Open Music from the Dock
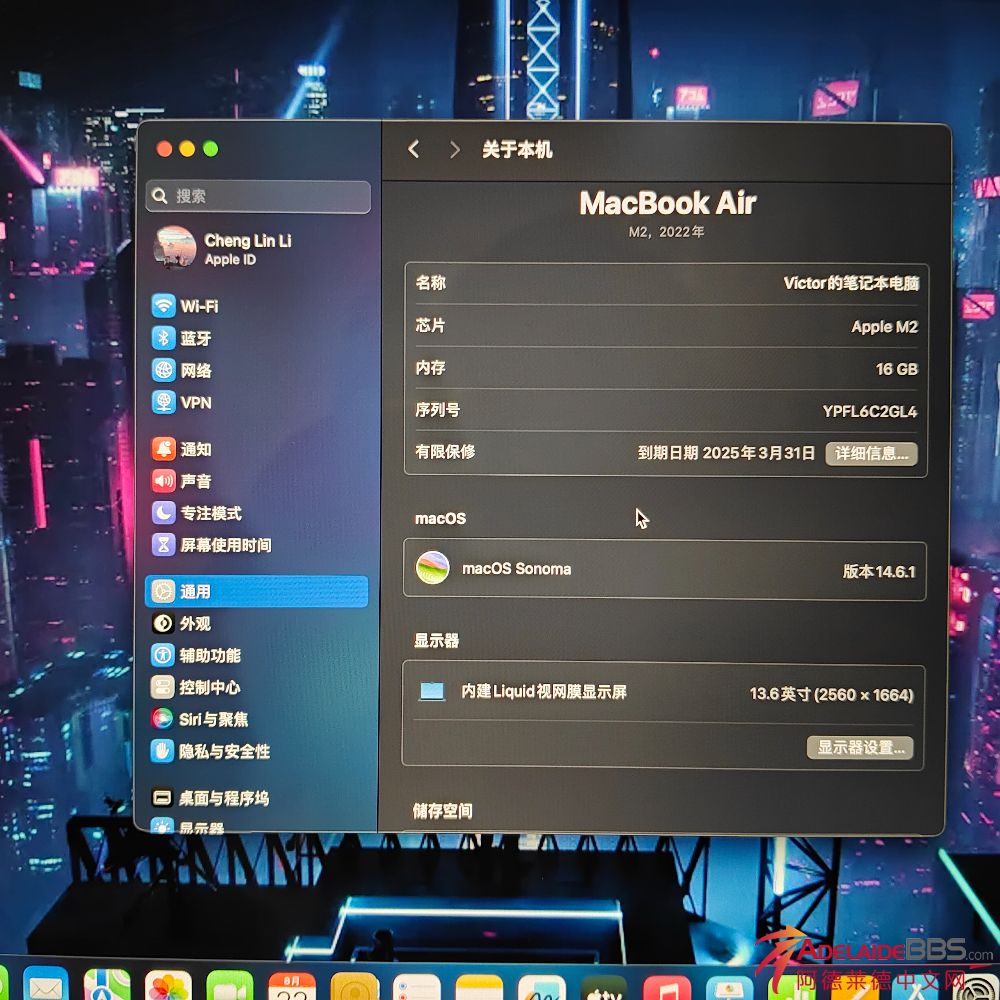 [x=666, y=988]
